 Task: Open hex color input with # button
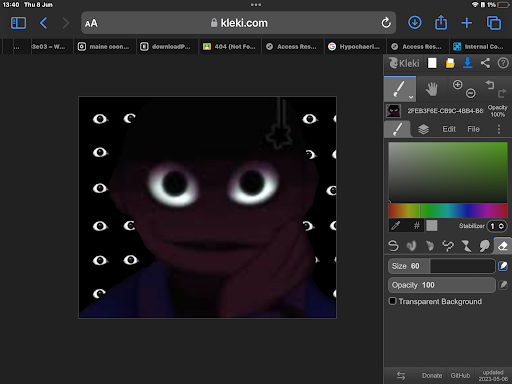point(417,226)
